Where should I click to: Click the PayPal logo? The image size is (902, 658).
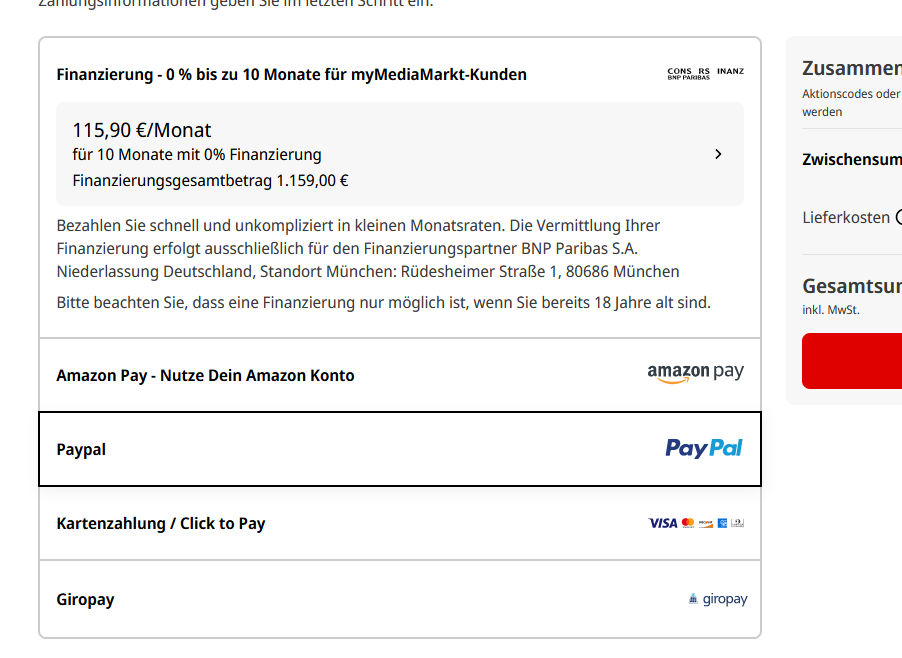(704, 449)
